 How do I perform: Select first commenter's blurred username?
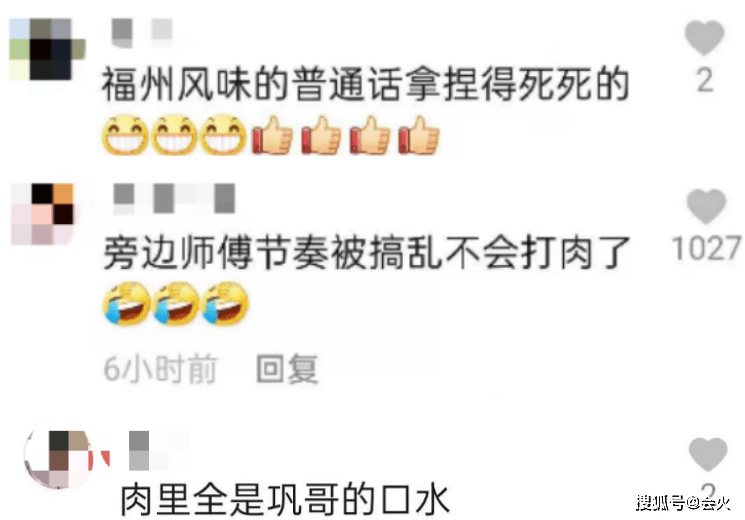coord(142,32)
